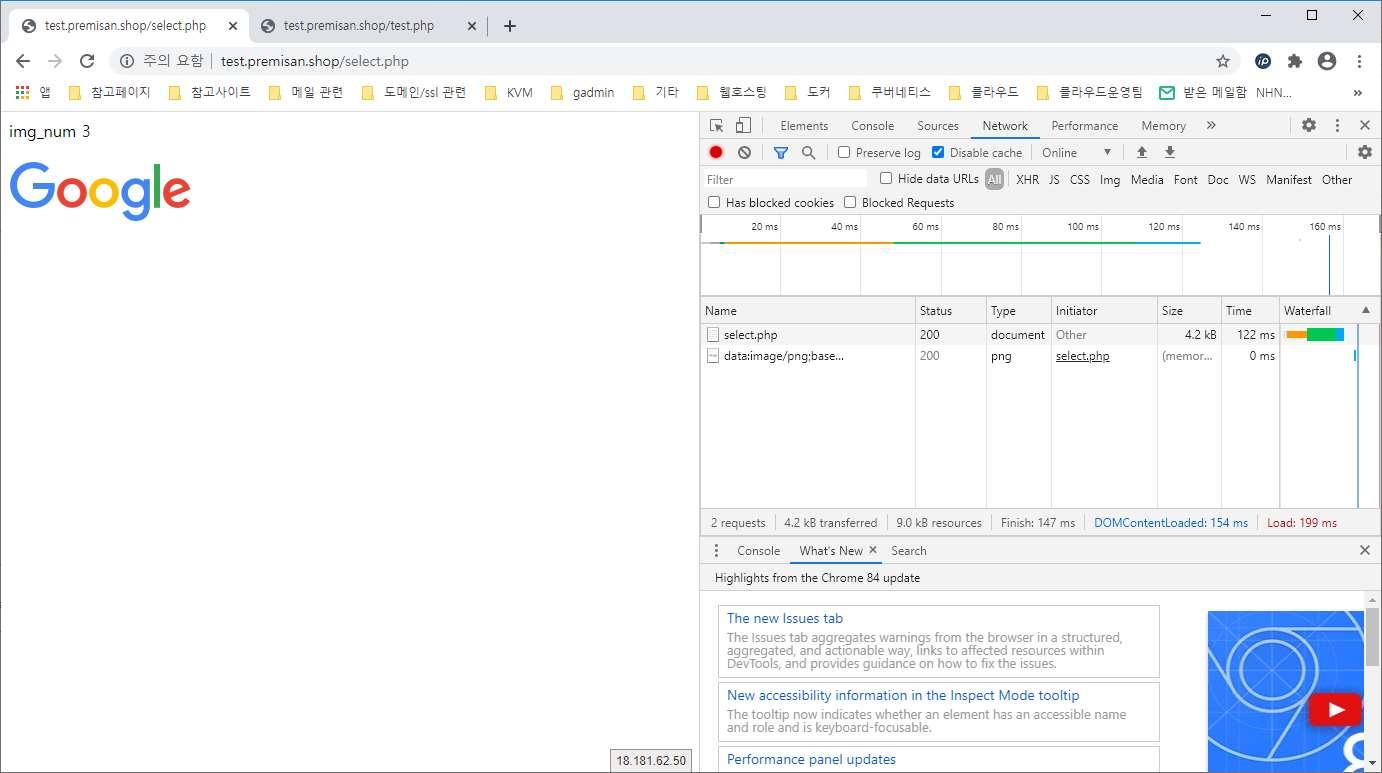Sort requests by the Size column header
1382x773 pixels.
coord(1189,310)
